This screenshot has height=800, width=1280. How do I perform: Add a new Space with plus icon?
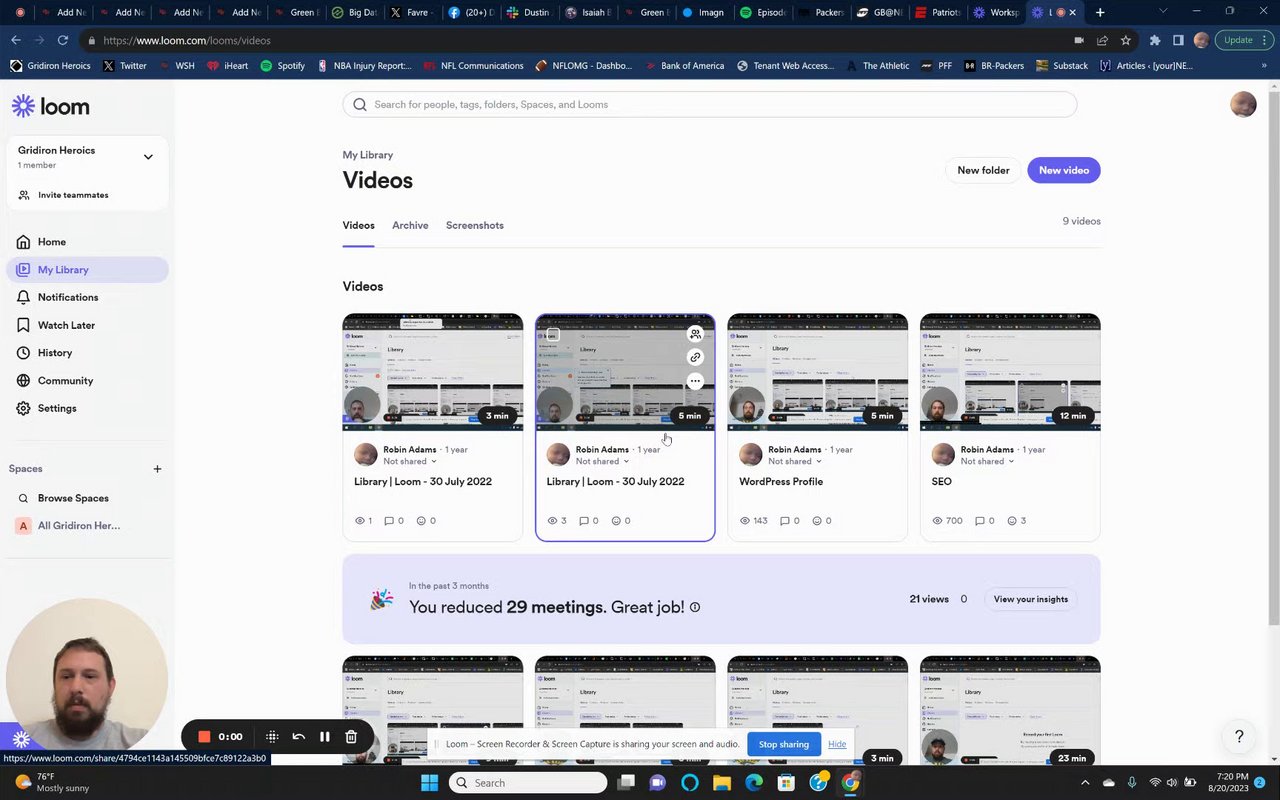tap(157, 468)
